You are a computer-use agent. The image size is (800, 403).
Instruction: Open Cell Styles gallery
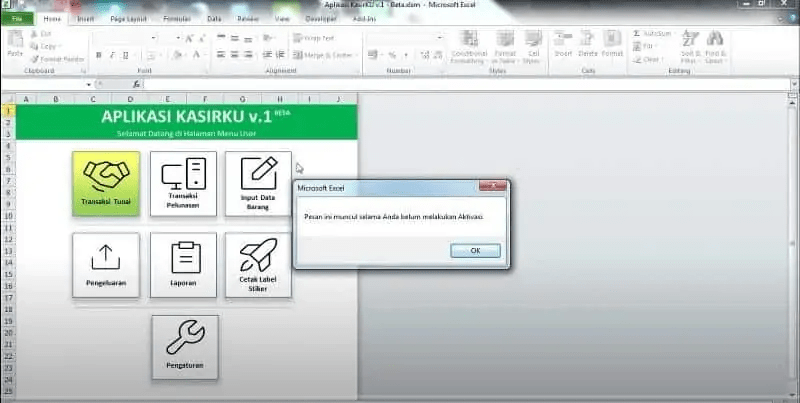click(533, 47)
